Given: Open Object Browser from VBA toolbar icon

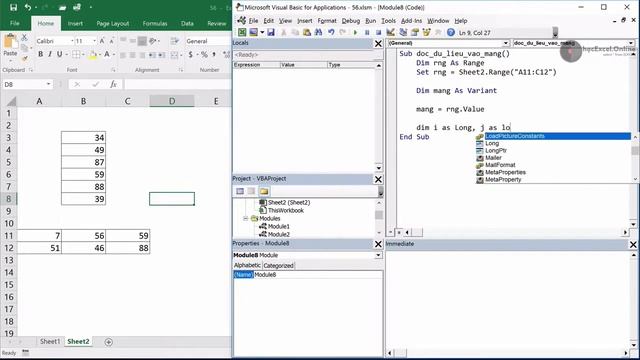Looking at the screenshot, I should [x=427, y=32].
